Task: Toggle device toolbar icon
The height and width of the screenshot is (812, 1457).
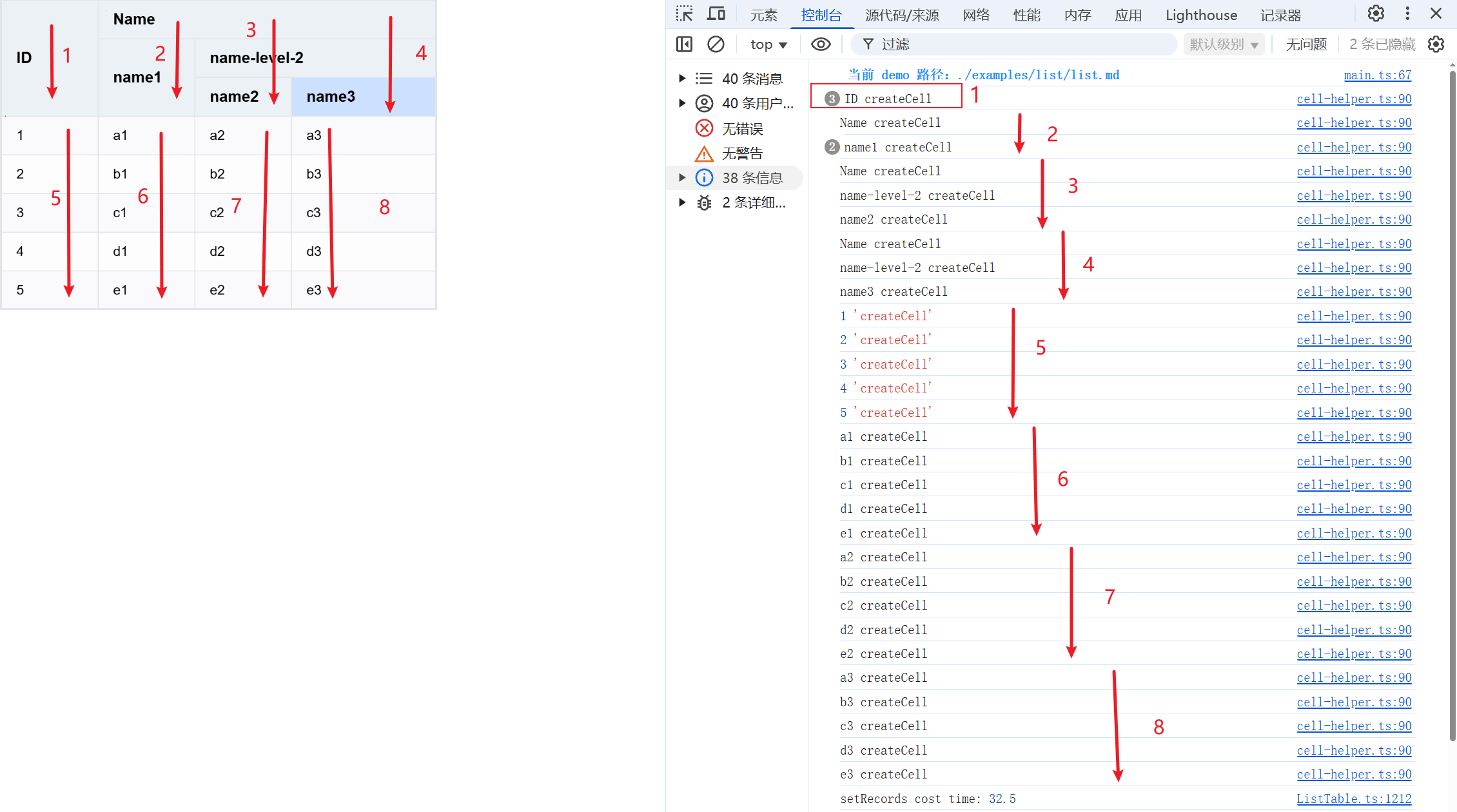Action: [716, 14]
